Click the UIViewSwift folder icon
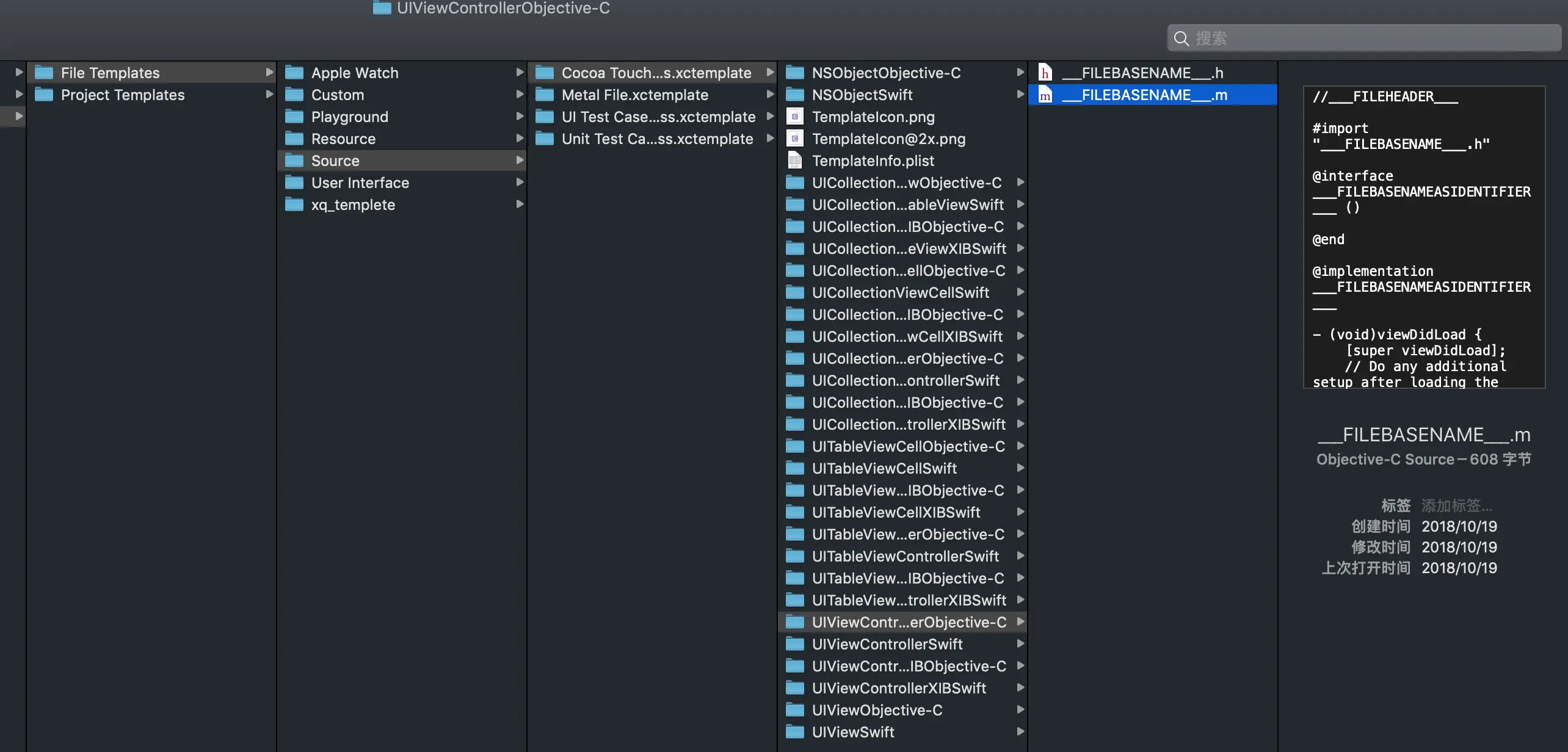Image resolution: width=1568 pixels, height=752 pixels. [795, 732]
